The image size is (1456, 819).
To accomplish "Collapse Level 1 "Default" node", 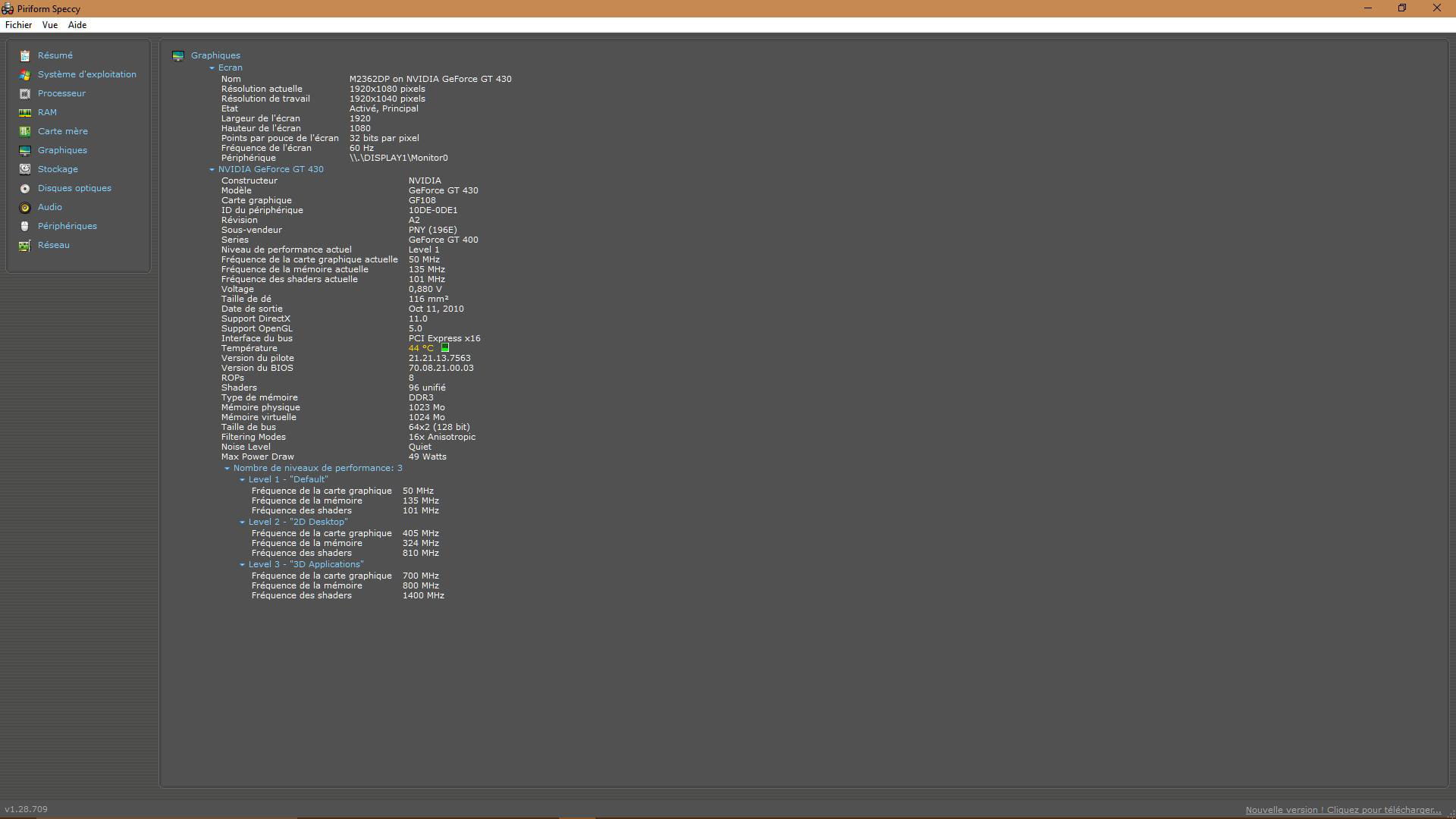I will (x=242, y=480).
